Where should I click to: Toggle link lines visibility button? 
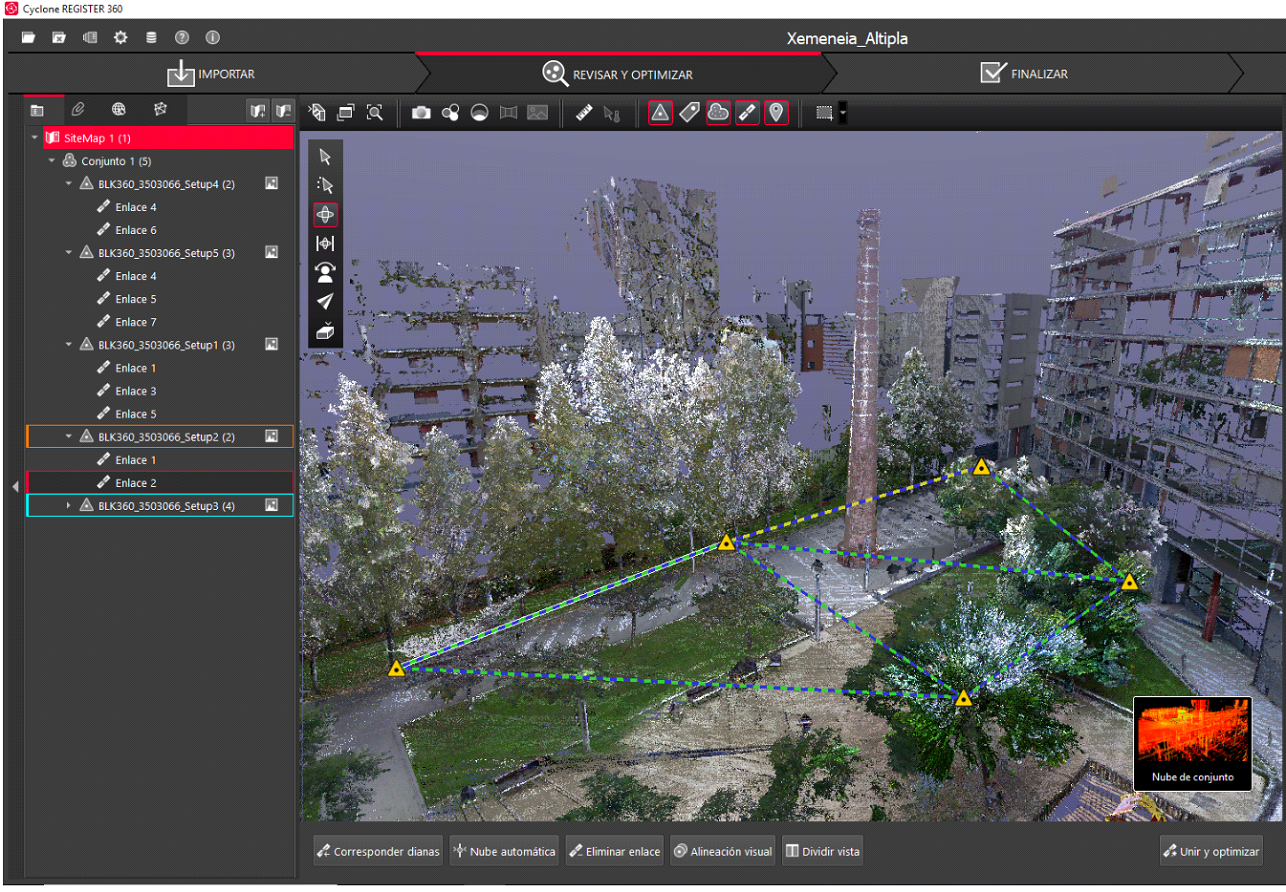tap(747, 113)
